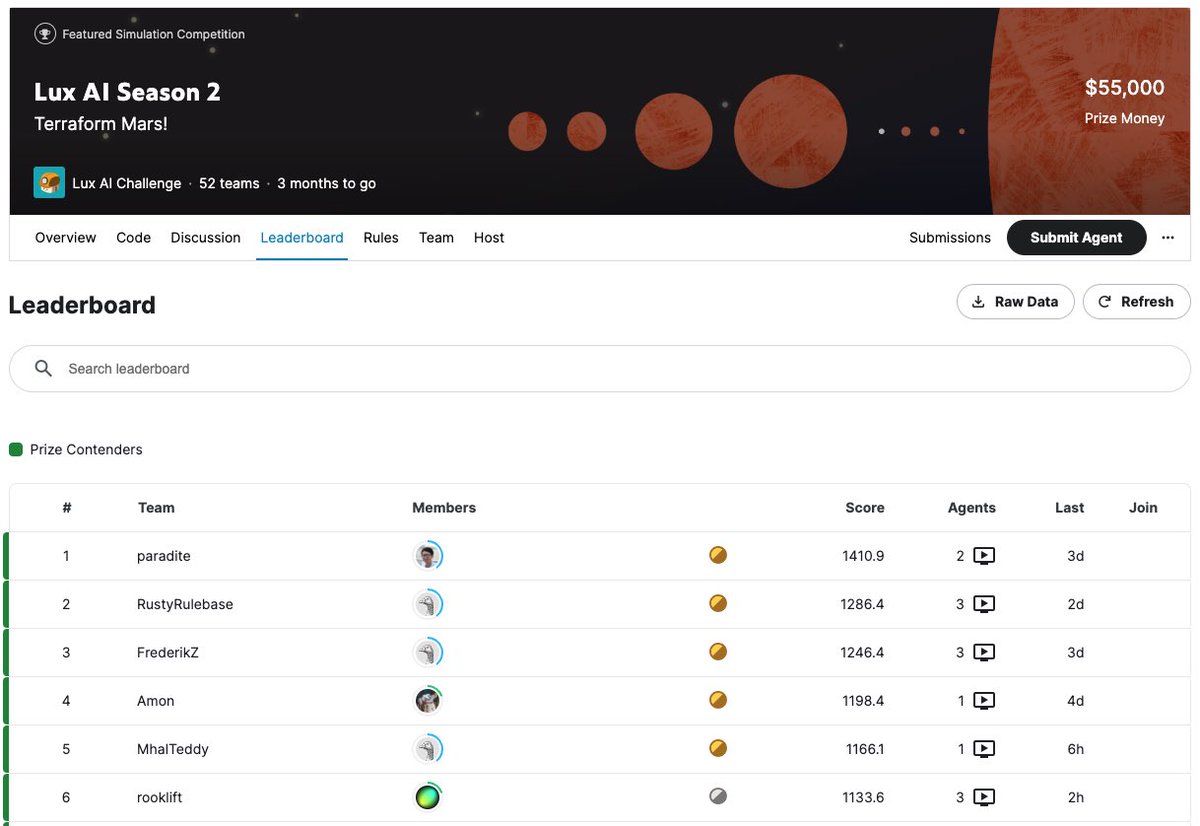Click the Last column header
The image size is (1200, 826).
coord(1070,508)
